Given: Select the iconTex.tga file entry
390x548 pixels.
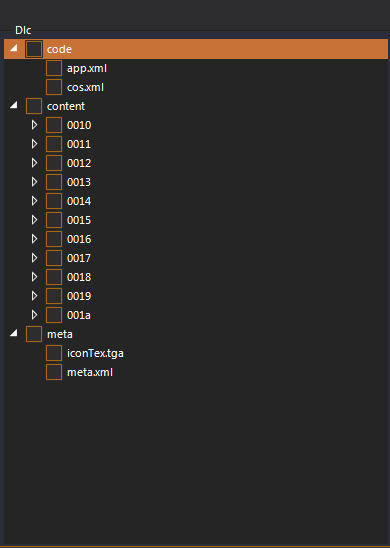Looking at the screenshot, I should click(x=95, y=353).
